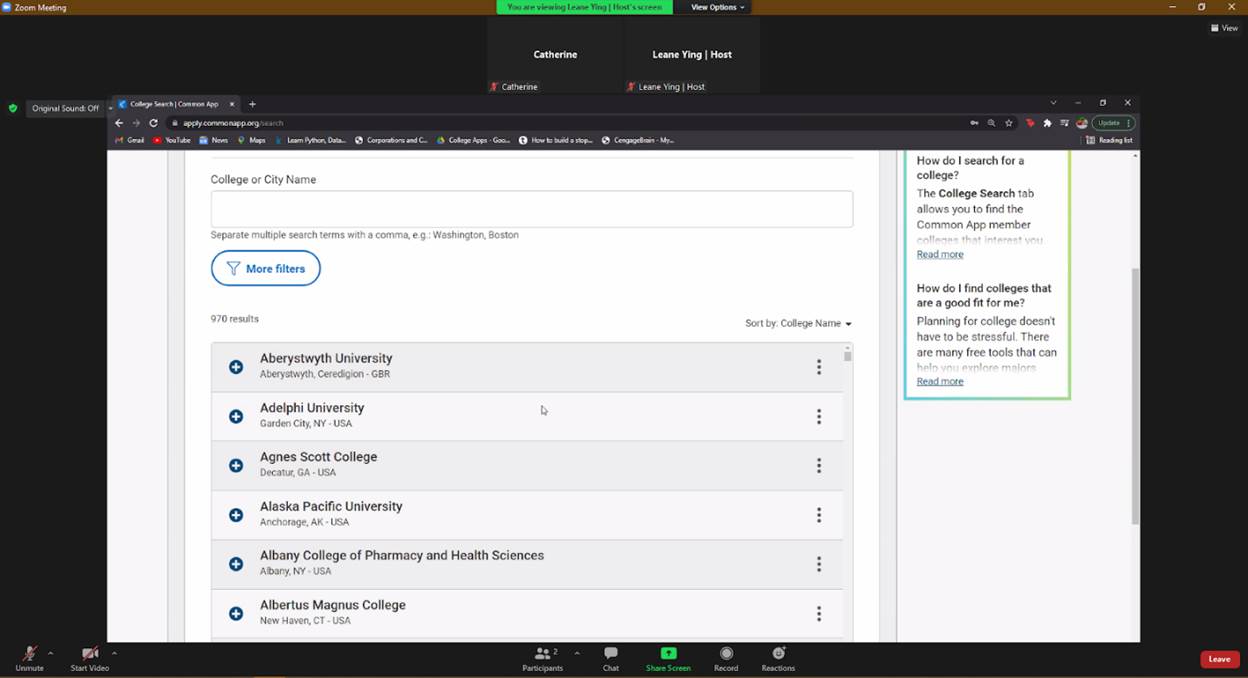Open College Apps bookmark
This screenshot has width=1248, height=678.
tap(474, 140)
